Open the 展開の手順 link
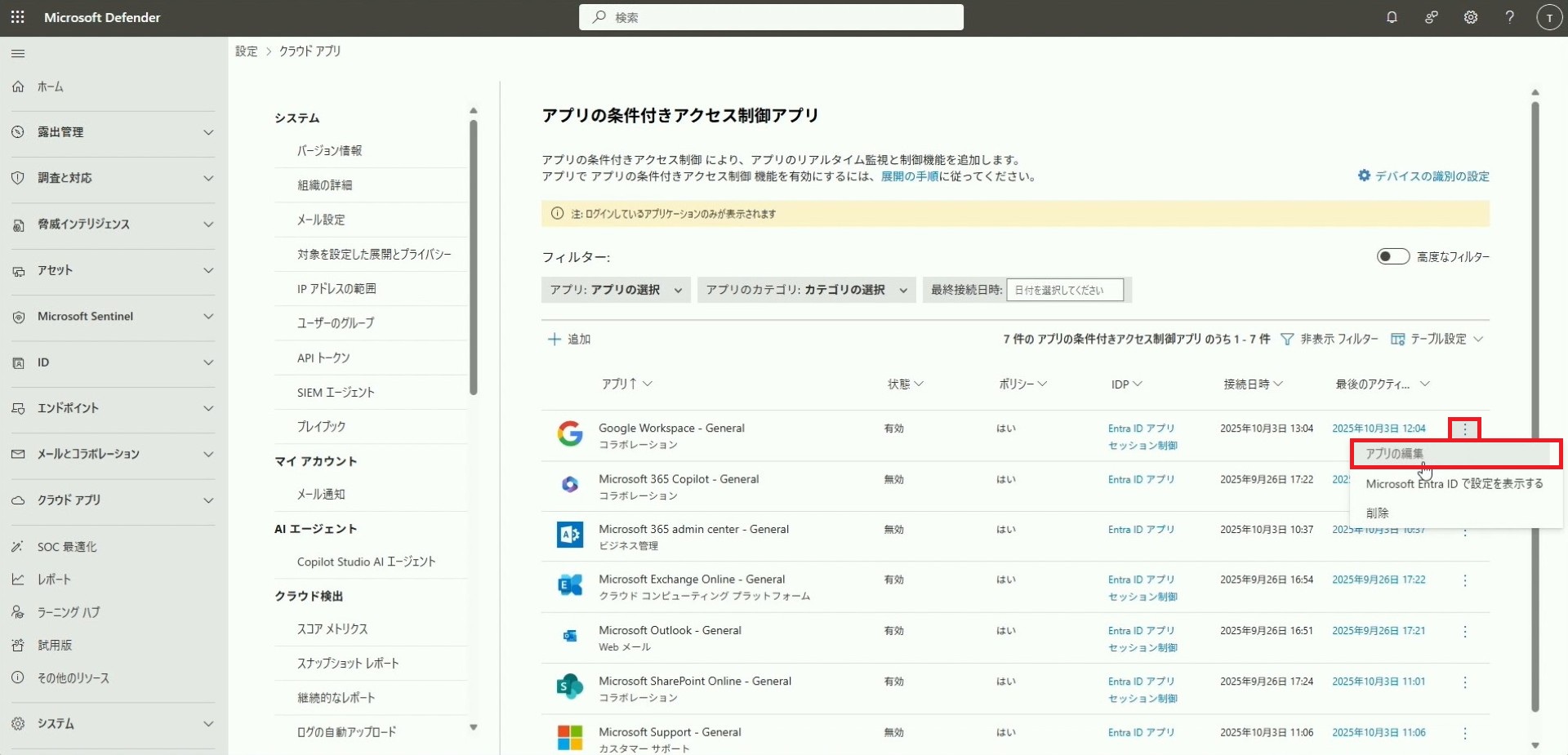Screen dimensions: 1568x755 click(x=909, y=176)
